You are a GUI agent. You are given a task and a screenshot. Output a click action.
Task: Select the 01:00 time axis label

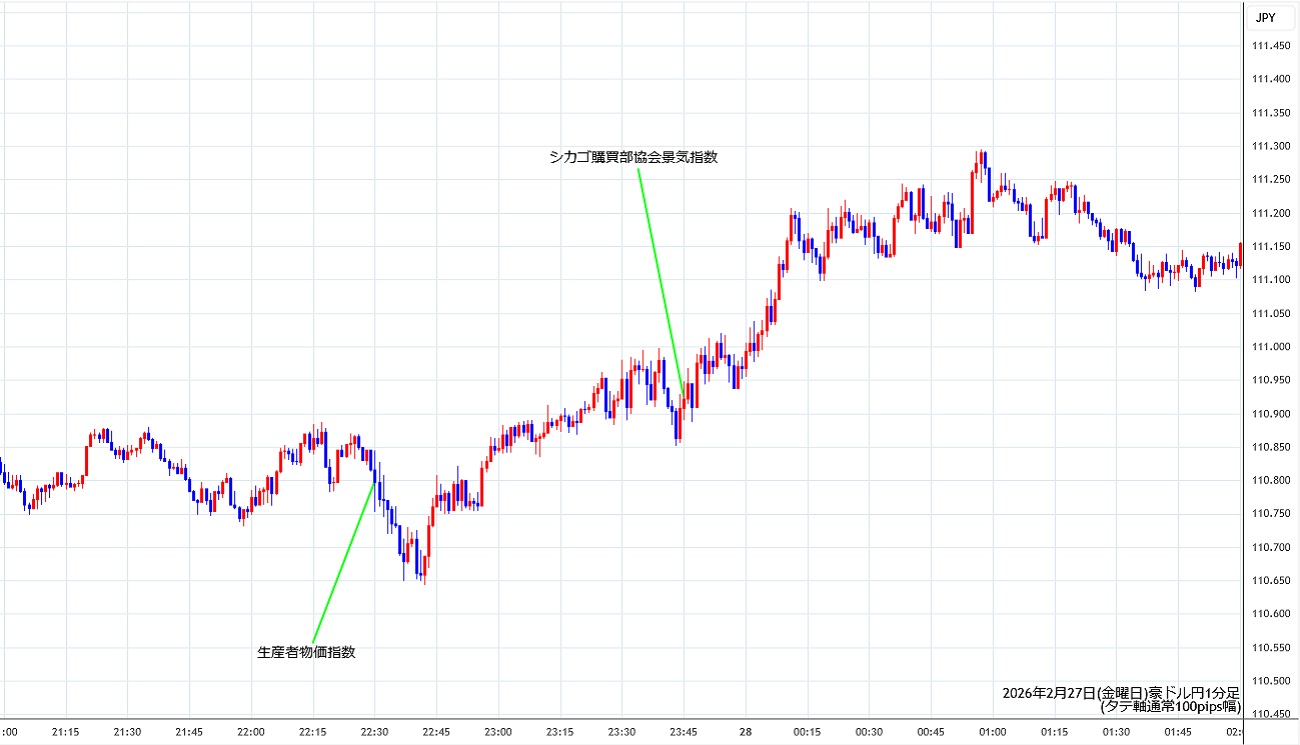[992, 732]
